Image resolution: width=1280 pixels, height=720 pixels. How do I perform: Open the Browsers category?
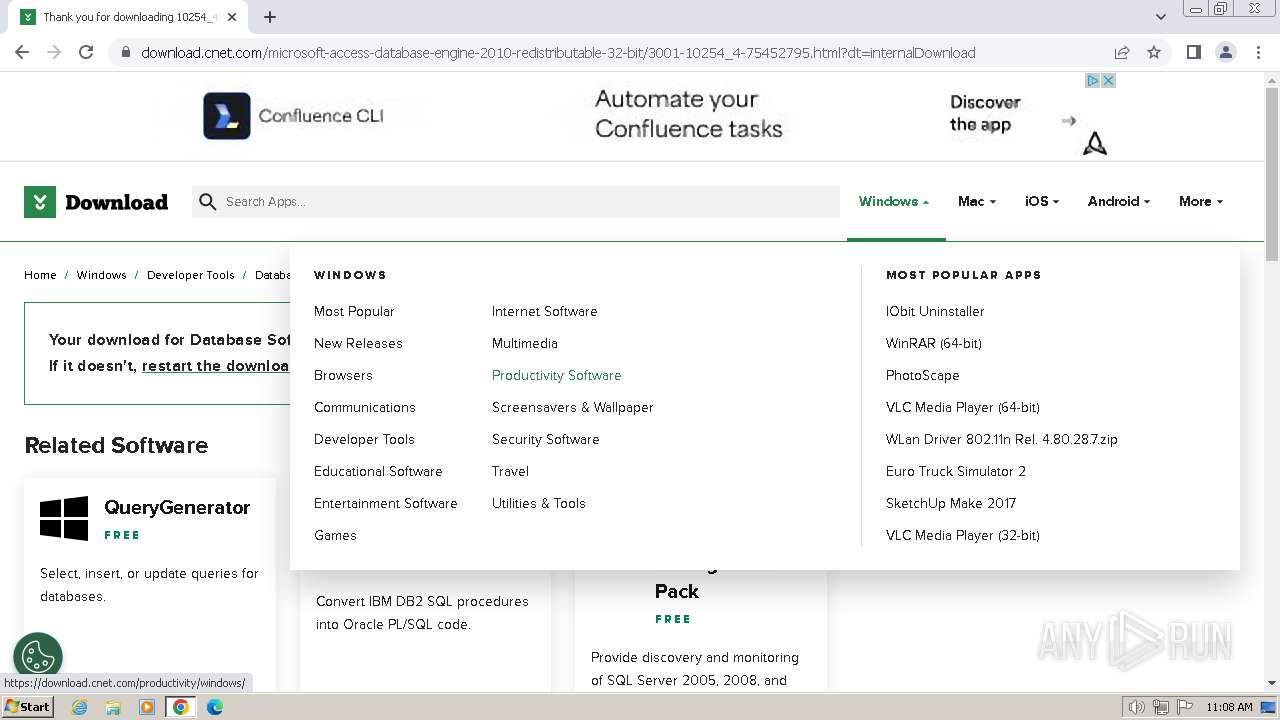343,376
